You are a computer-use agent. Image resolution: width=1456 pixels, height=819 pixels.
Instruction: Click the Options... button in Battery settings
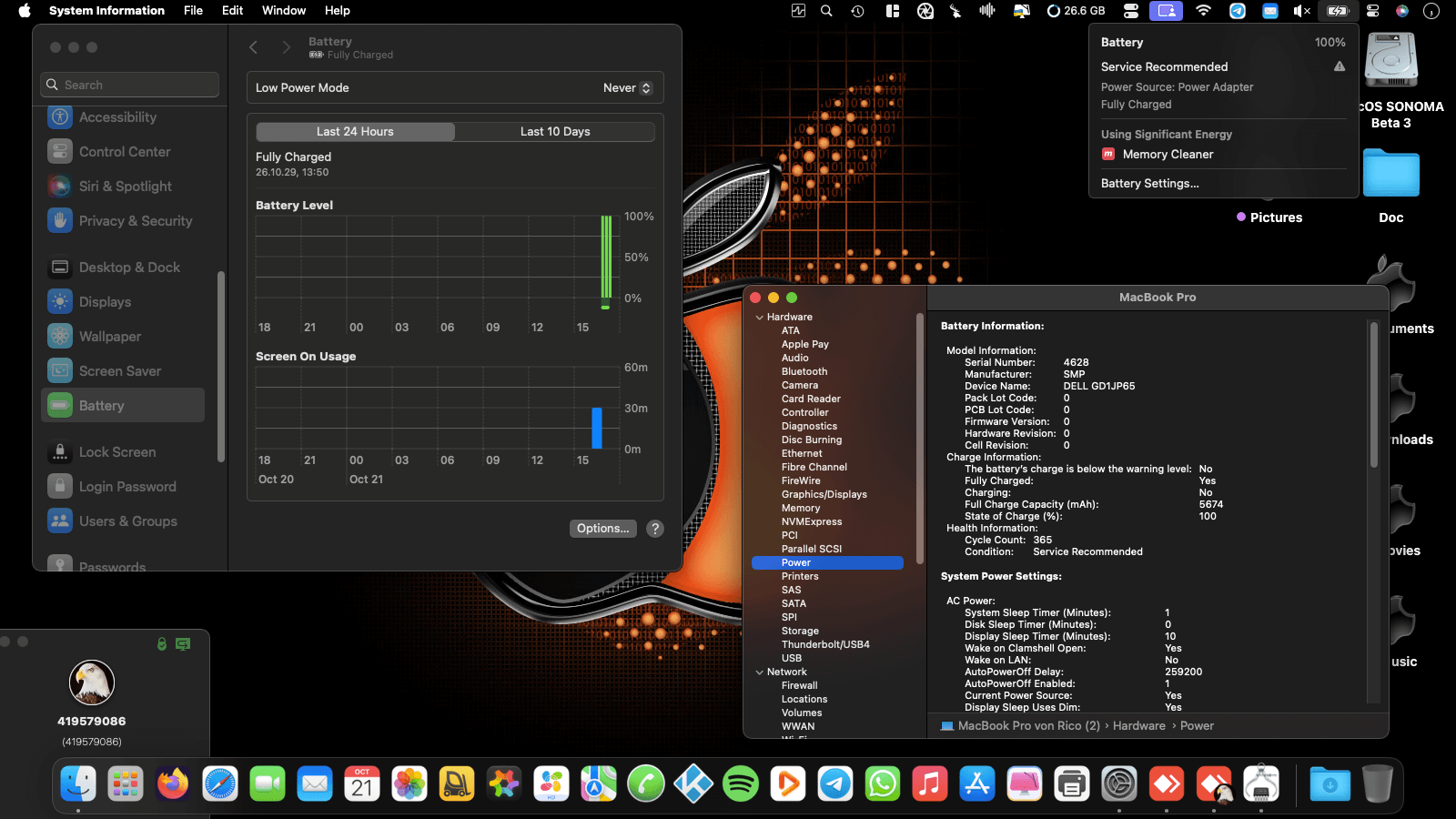point(602,529)
